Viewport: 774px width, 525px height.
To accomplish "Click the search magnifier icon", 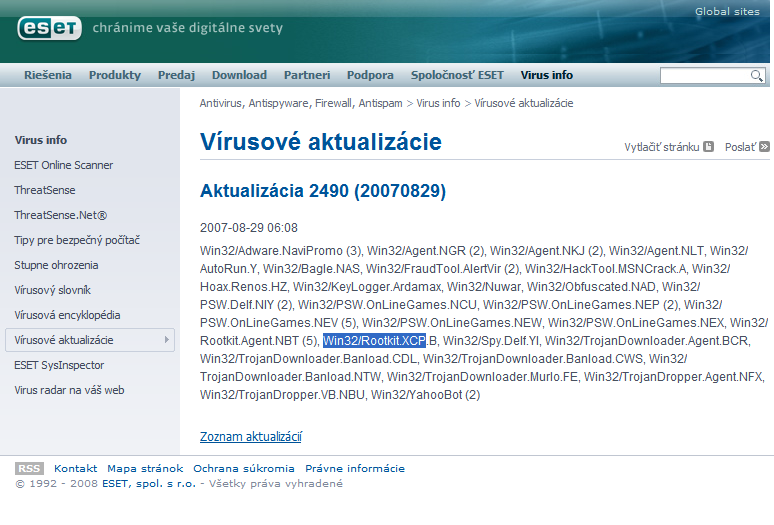I will [757, 76].
